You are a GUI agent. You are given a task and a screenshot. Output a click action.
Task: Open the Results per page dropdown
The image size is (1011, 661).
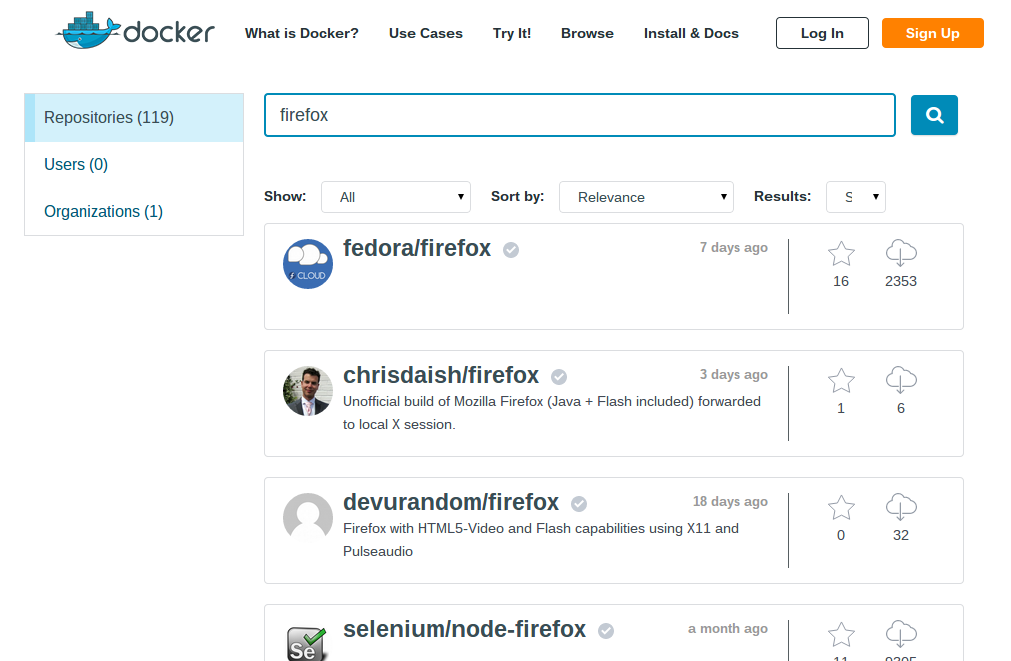856,197
